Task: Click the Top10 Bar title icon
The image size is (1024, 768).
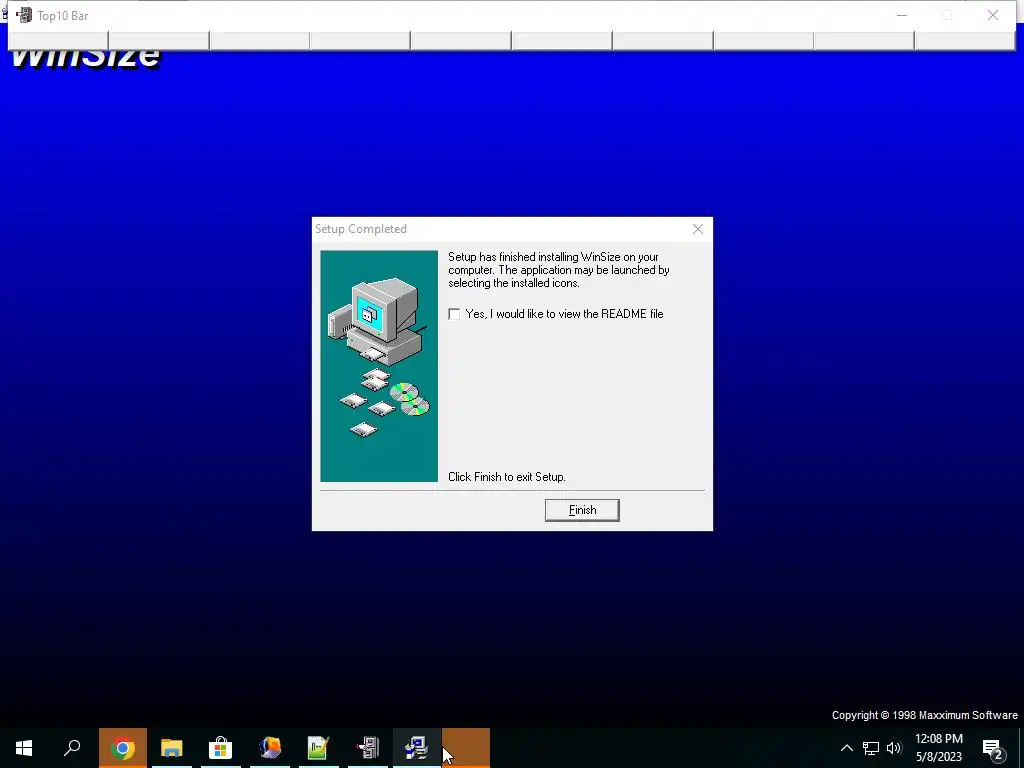Action: click(x=24, y=15)
